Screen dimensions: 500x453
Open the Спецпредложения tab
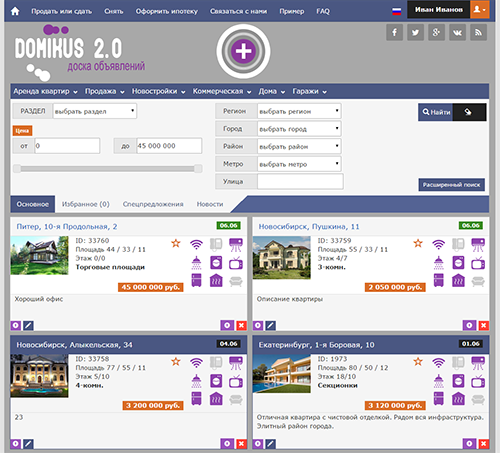153,204
